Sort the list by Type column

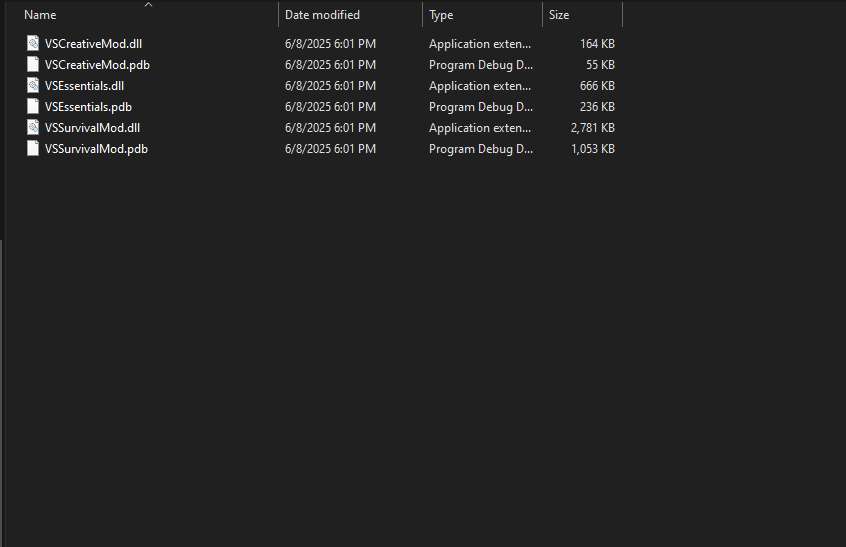point(441,15)
